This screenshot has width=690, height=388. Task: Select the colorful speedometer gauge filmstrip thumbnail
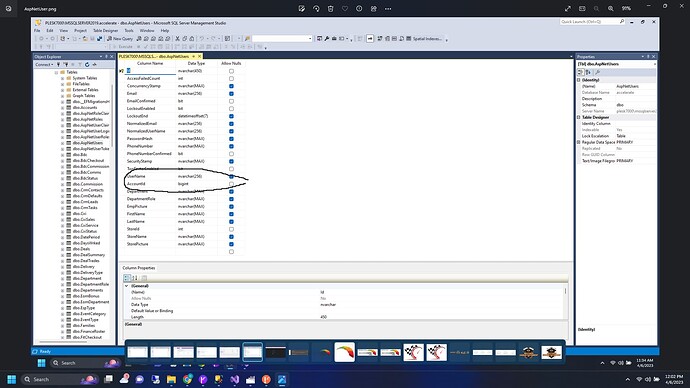[x=345, y=352]
